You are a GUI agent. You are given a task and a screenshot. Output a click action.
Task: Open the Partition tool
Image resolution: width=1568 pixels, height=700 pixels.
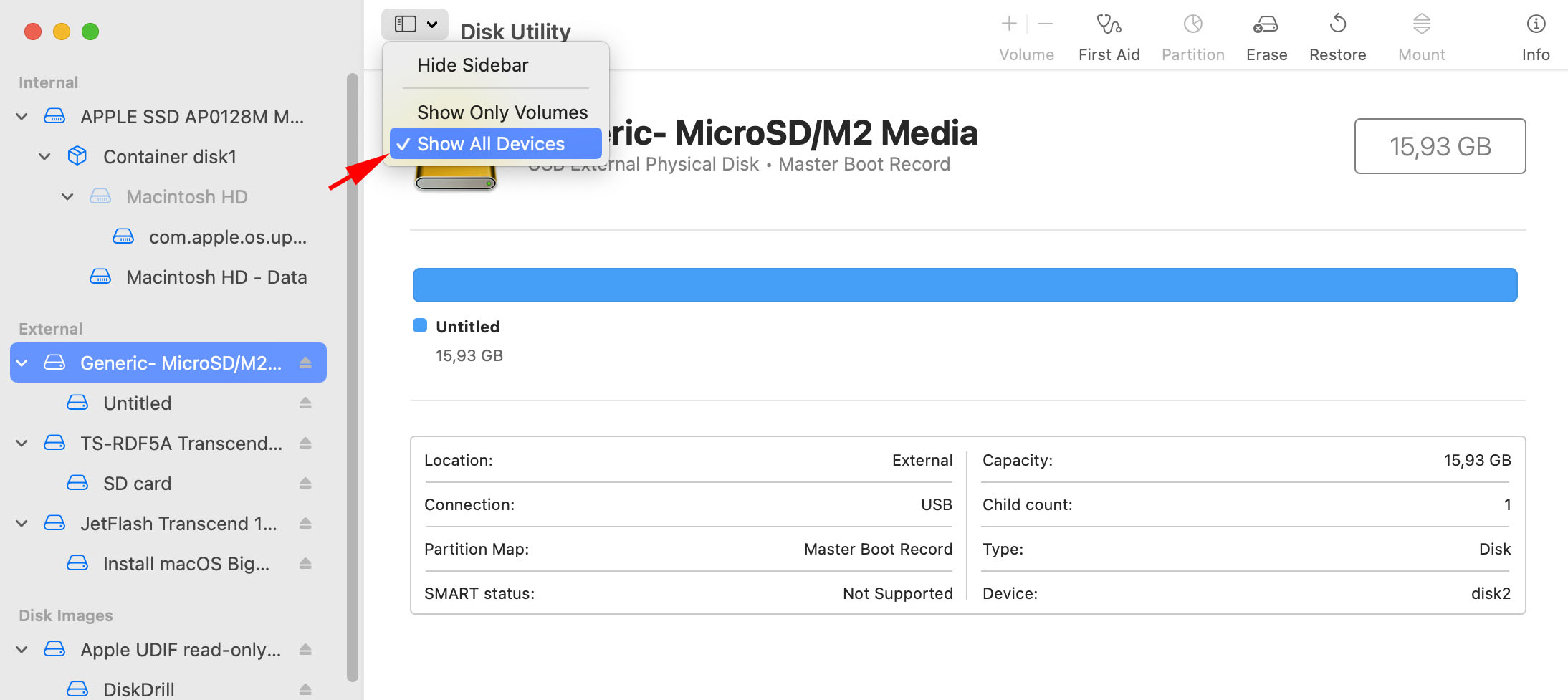click(1192, 37)
